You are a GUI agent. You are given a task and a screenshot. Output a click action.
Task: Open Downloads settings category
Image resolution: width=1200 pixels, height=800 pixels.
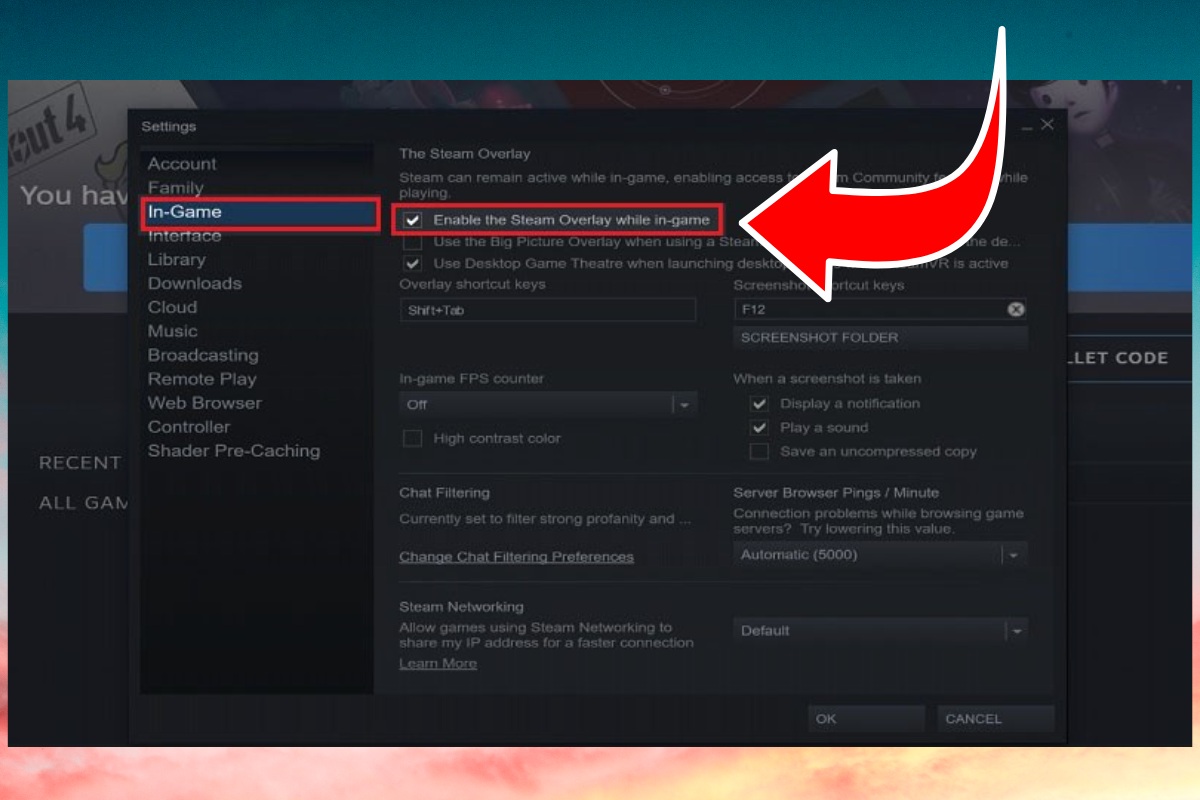point(195,284)
